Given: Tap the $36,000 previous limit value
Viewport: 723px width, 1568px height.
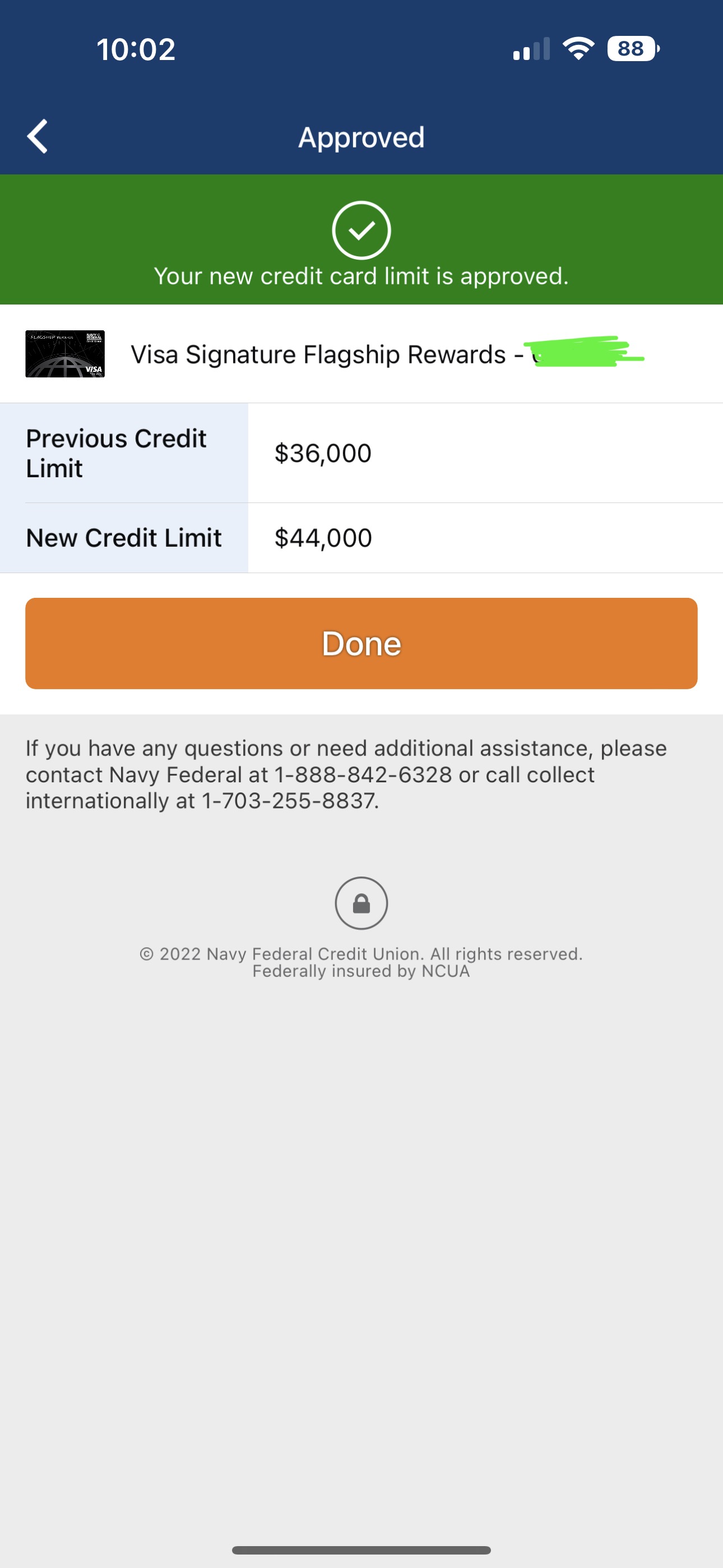Looking at the screenshot, I should (x=323, y=453).
